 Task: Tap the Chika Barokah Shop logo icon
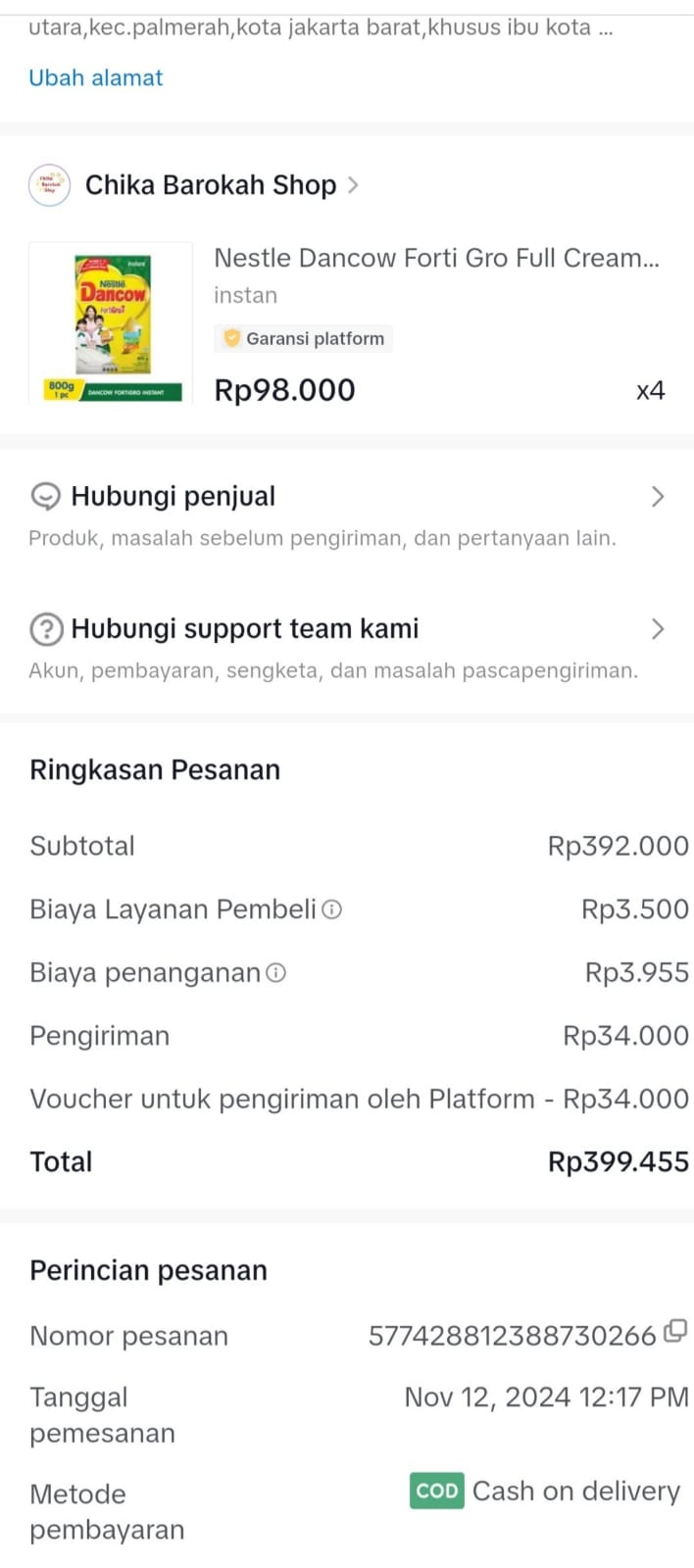[x=49, y=185]
